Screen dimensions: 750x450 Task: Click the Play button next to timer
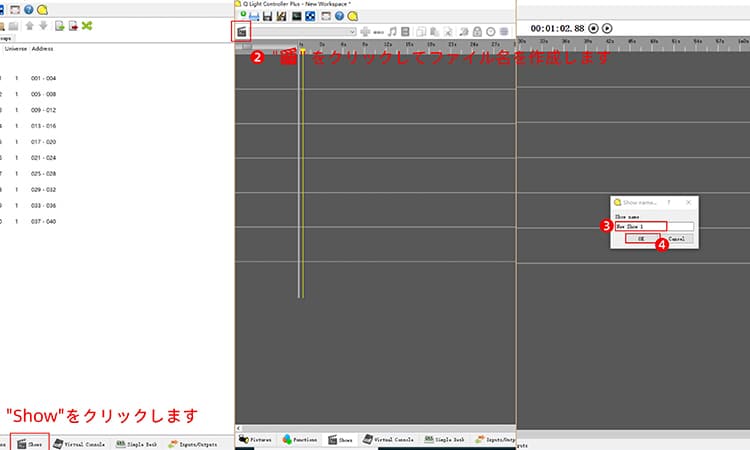[607, 28]
